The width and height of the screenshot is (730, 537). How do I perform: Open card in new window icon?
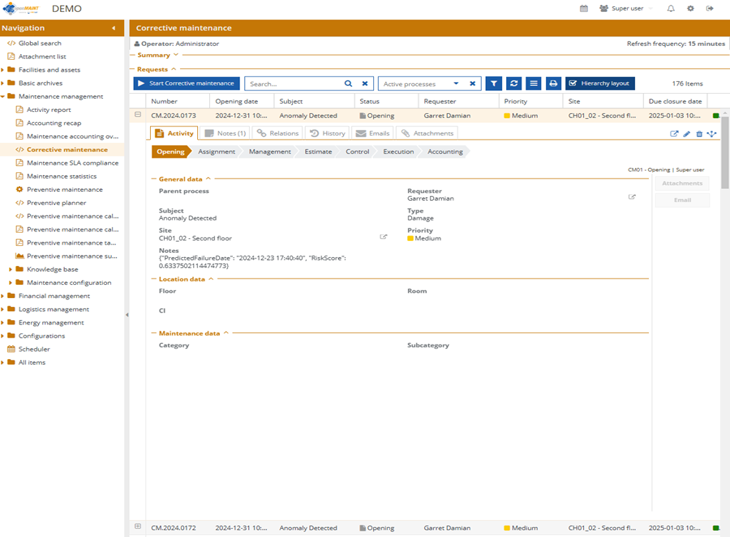click(x=674, y=134)
